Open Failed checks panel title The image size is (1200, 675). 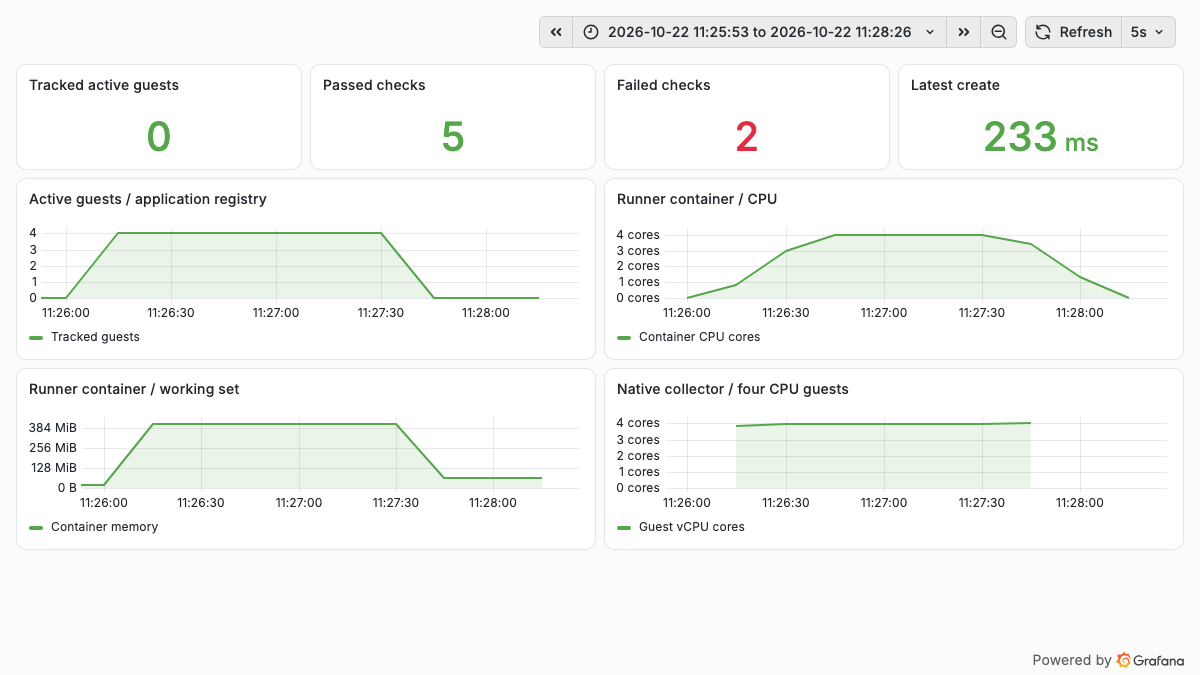[x=664, y=85]
